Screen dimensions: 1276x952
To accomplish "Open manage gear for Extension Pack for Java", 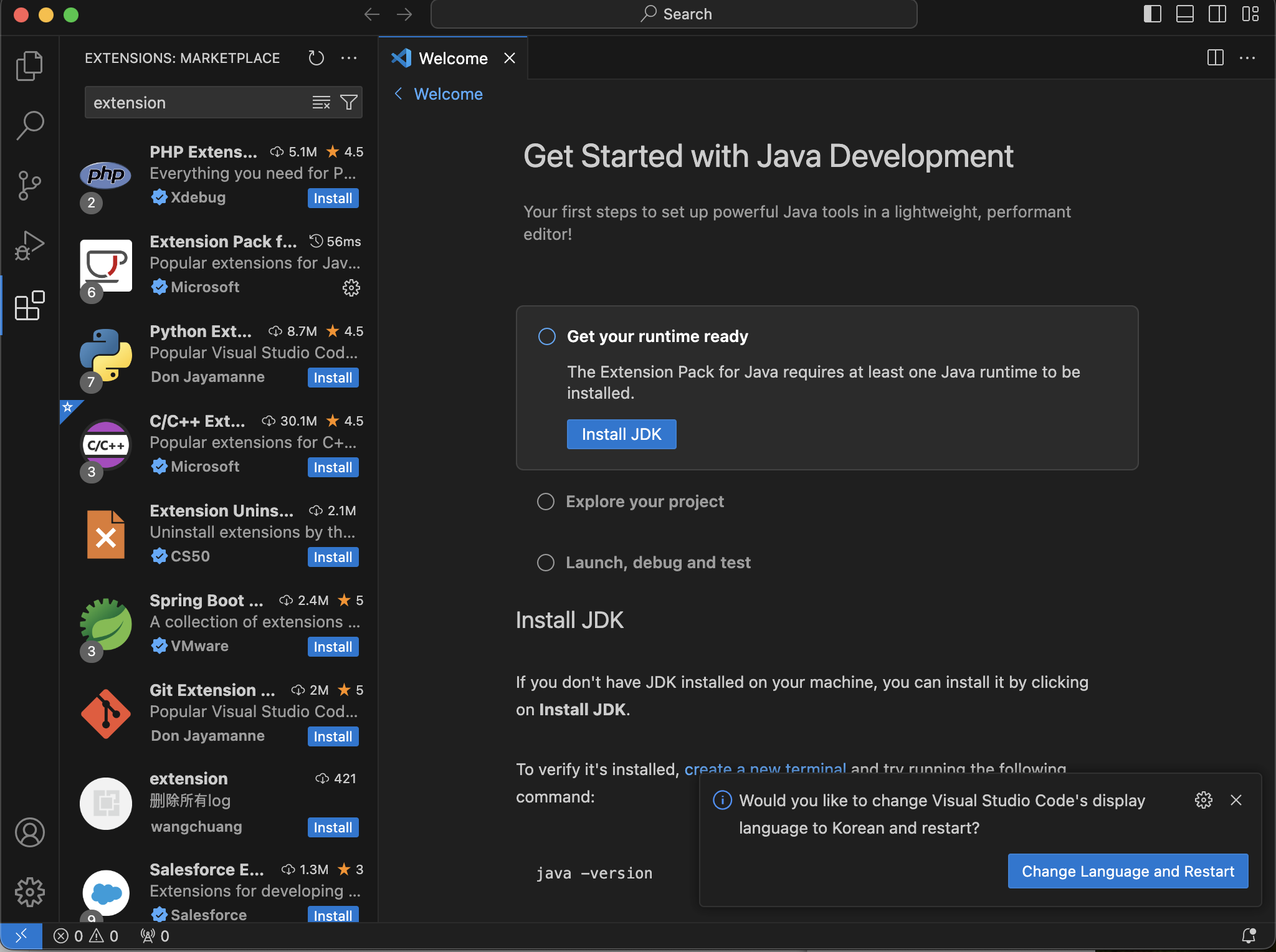I will (351, 287).
